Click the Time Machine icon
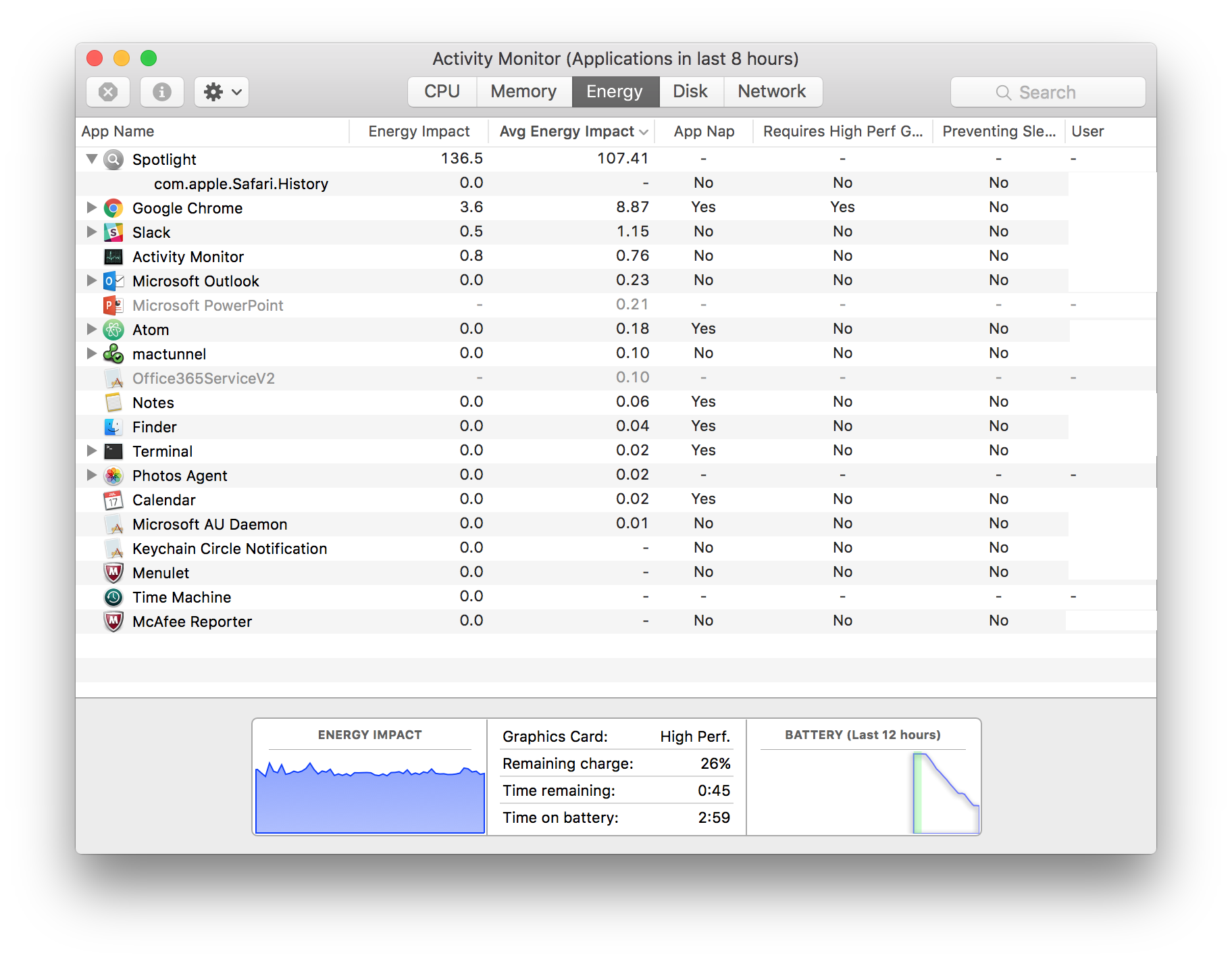This screenshot has height=962, width=1232. 113,597
